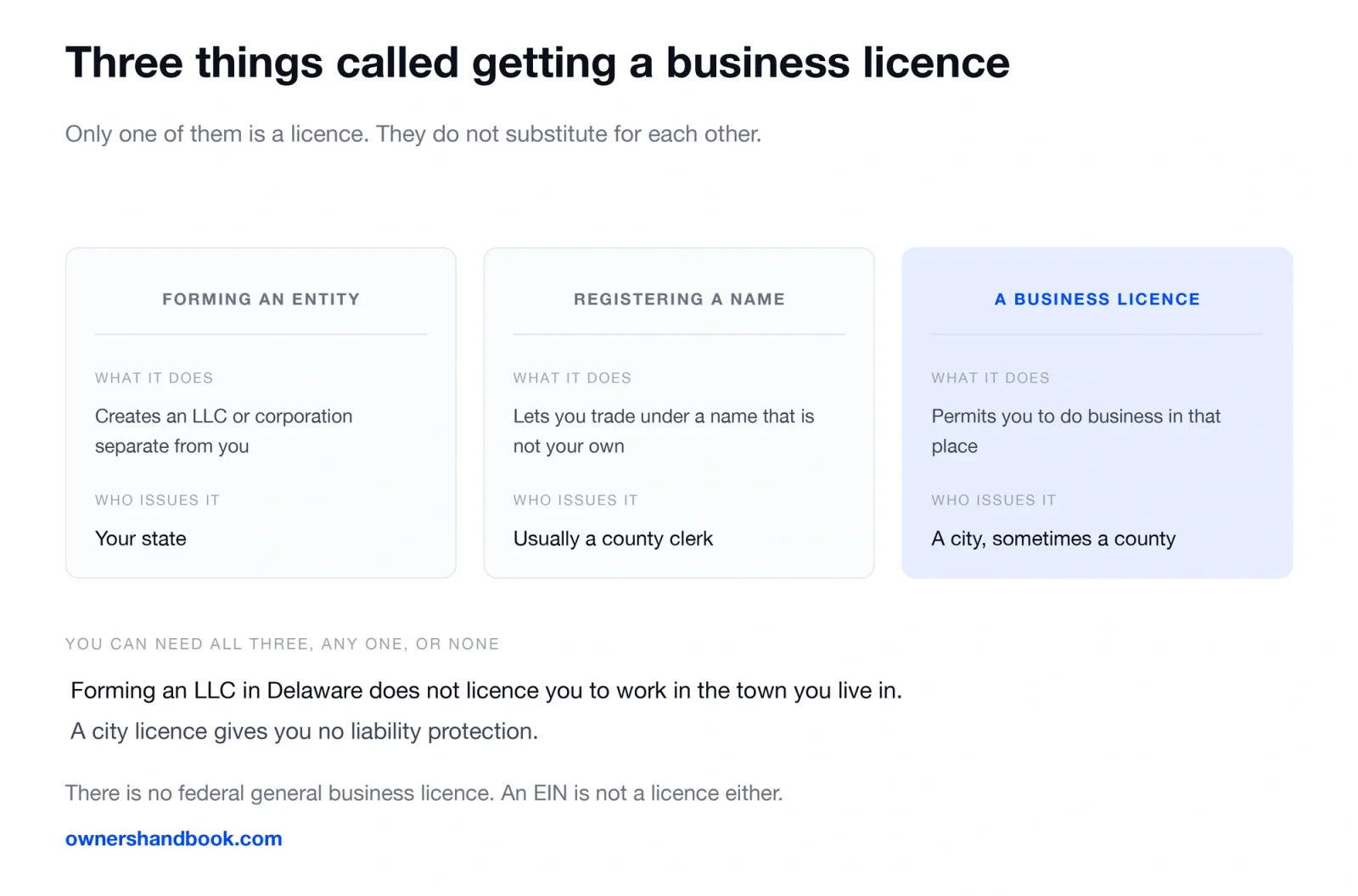Viewport: 1358px width, 896px height.
Task: Click 'WHO ISSUES IT' label in Forming an Entity card
Action: (157, 500)
